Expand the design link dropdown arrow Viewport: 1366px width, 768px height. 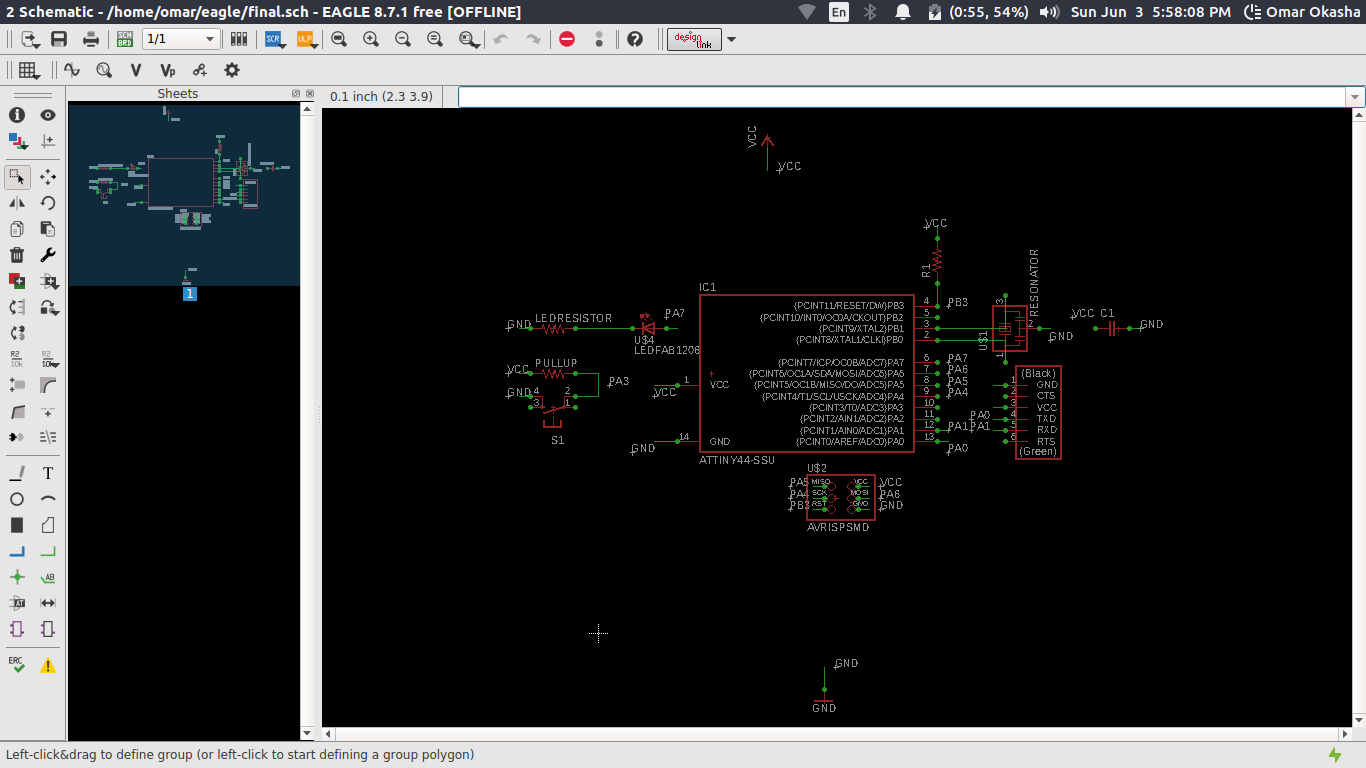(x=732, y=39)
